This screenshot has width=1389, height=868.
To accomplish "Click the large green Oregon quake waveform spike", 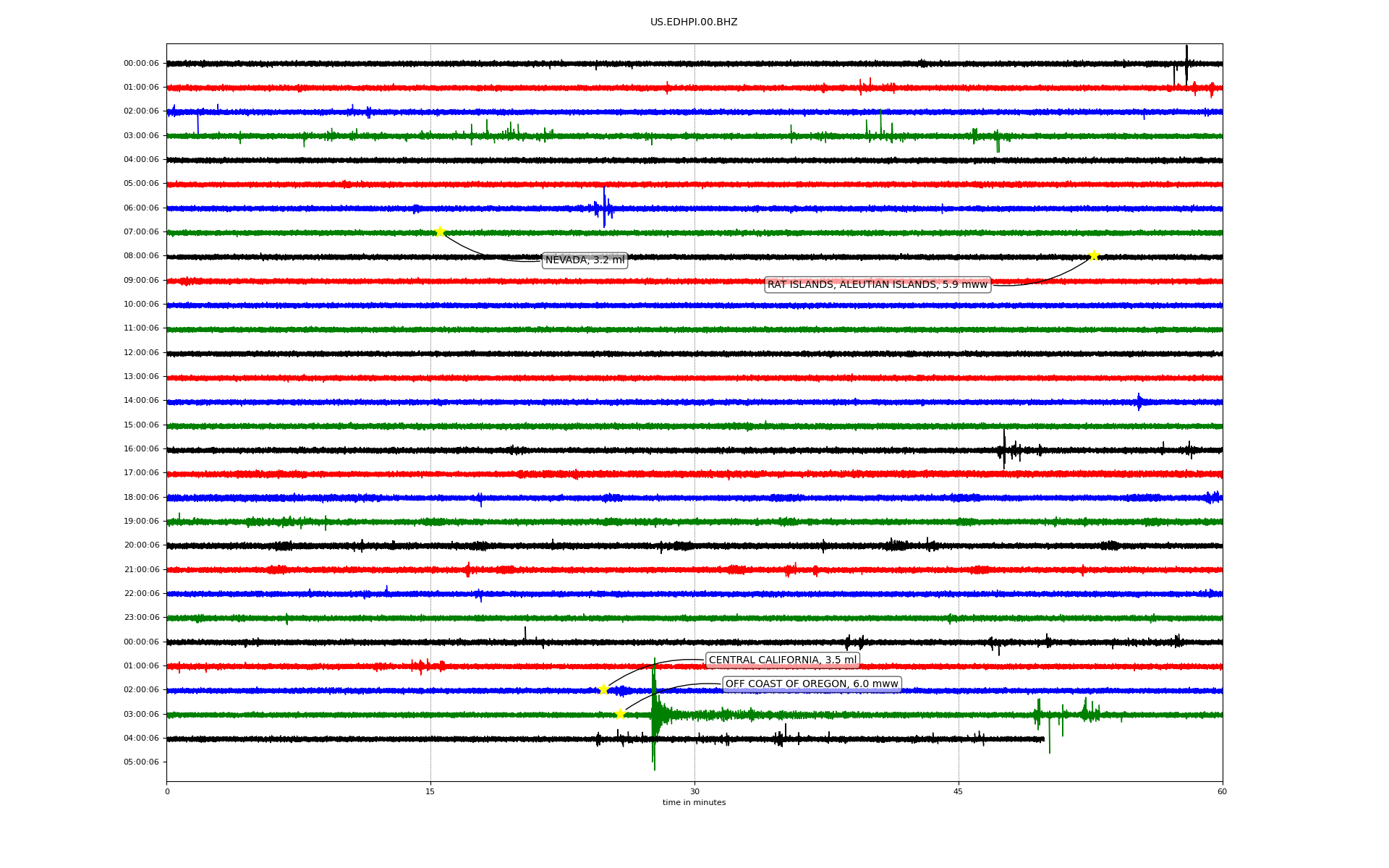I will [654, 712].
